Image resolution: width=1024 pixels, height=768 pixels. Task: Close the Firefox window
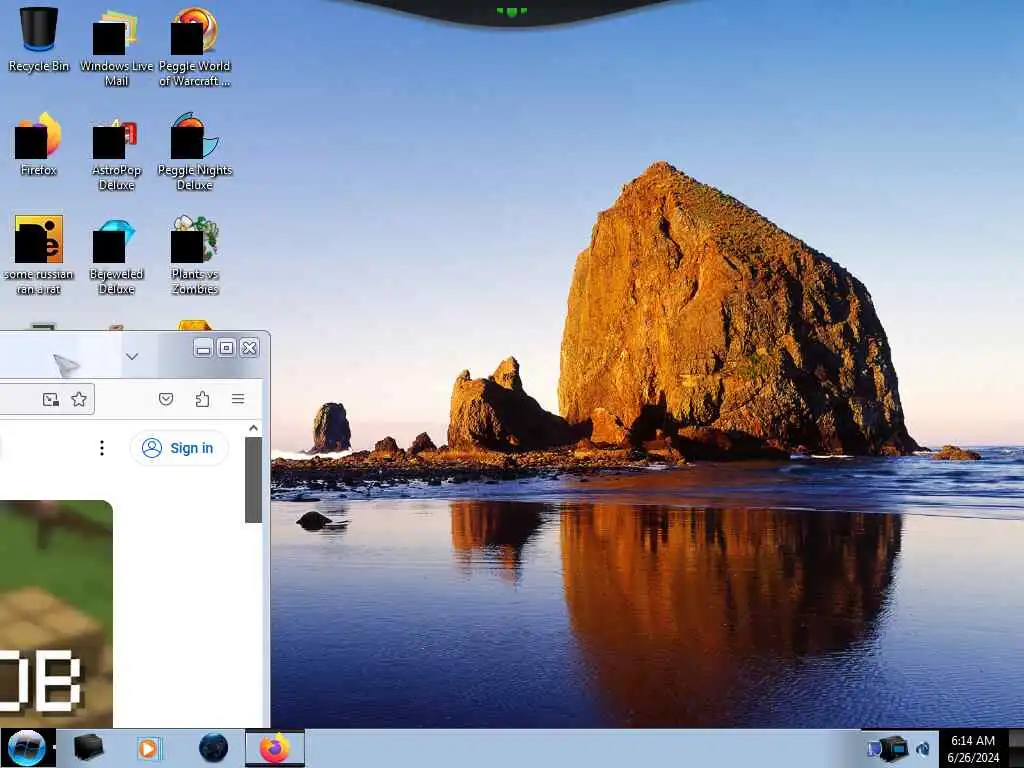click(249, 348)
